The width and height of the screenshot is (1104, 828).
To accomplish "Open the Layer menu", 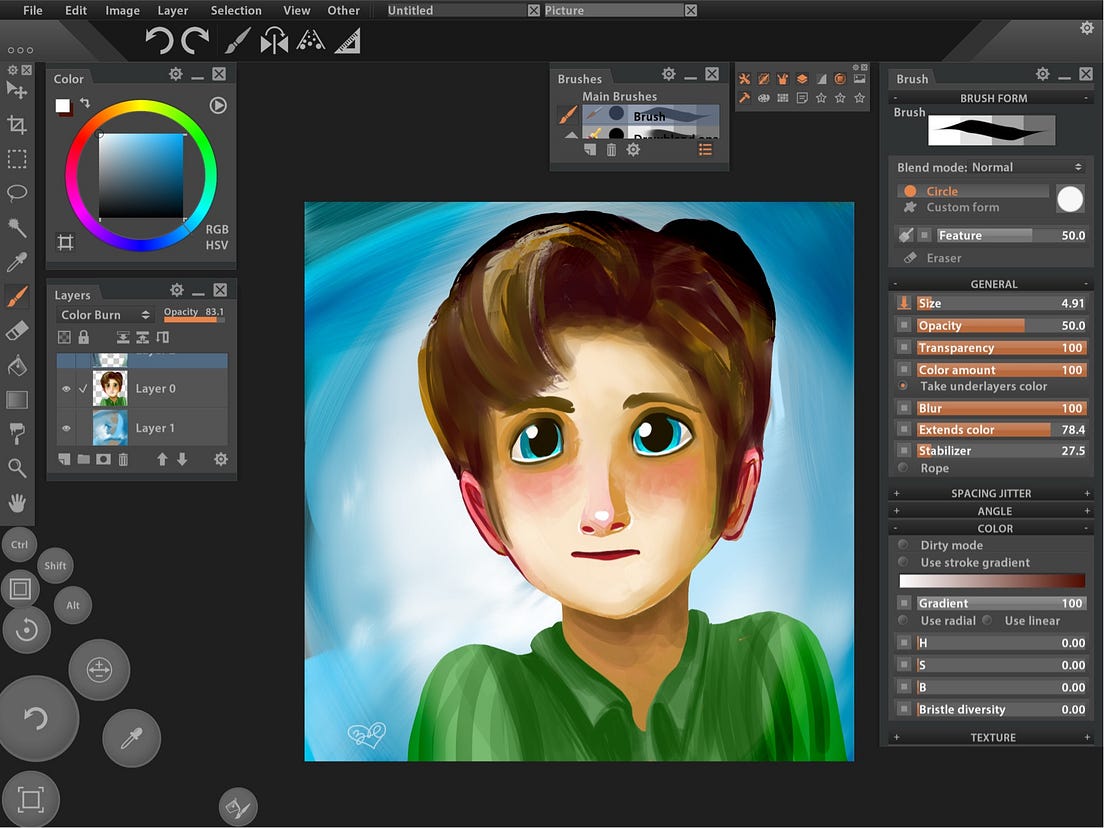I will click(x=172, y=11).
